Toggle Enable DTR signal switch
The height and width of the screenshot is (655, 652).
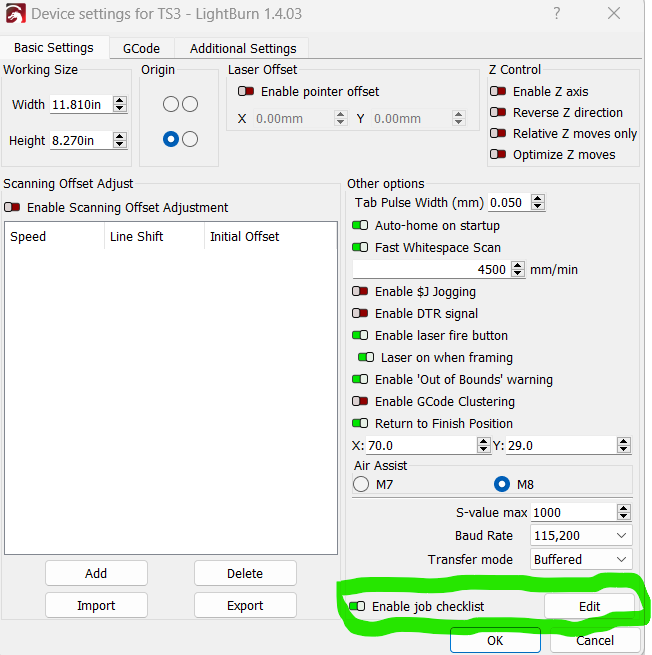(x=360, y=313)
